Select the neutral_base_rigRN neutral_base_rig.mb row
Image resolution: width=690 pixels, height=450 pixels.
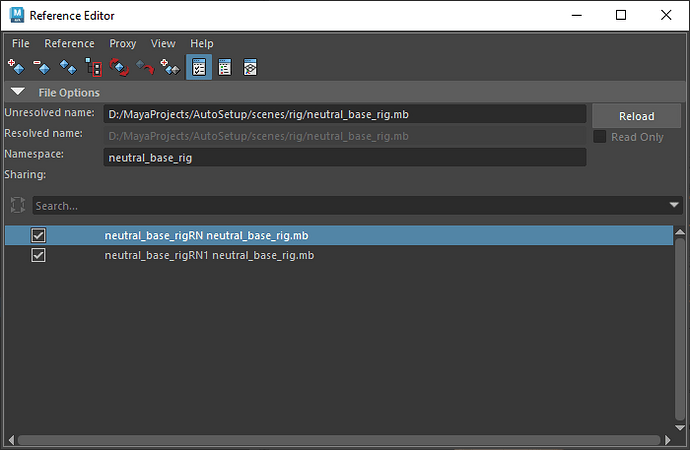click(x=339, y=235)
